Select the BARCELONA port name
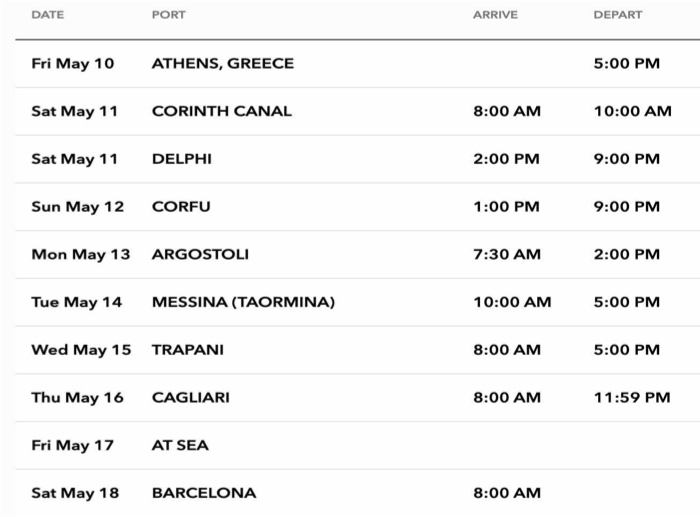Screen dimensions: 700x517 [204, 492]
